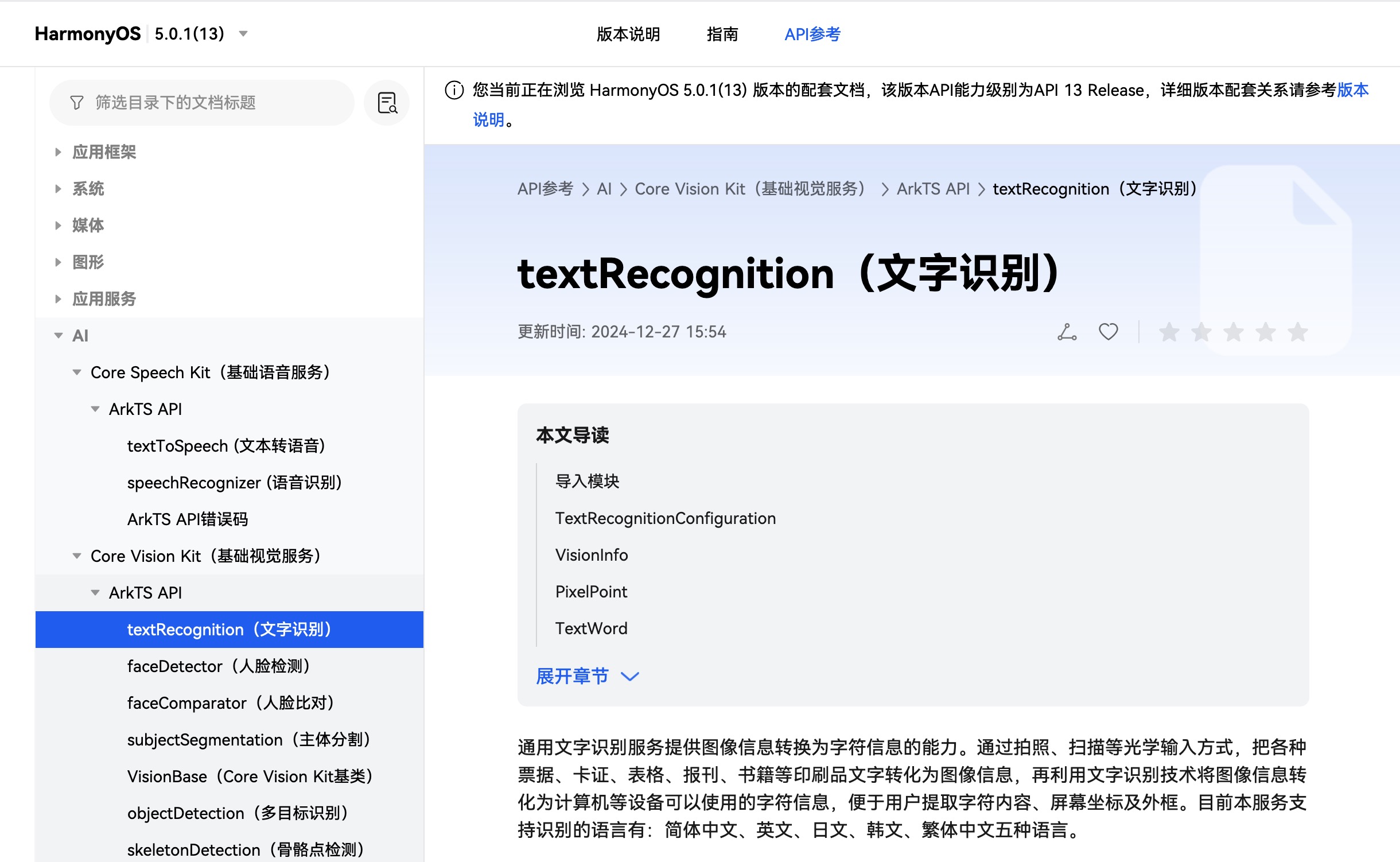Click the edit feedback pencil icon
Screen dimensions: 1400x862
1067,332
